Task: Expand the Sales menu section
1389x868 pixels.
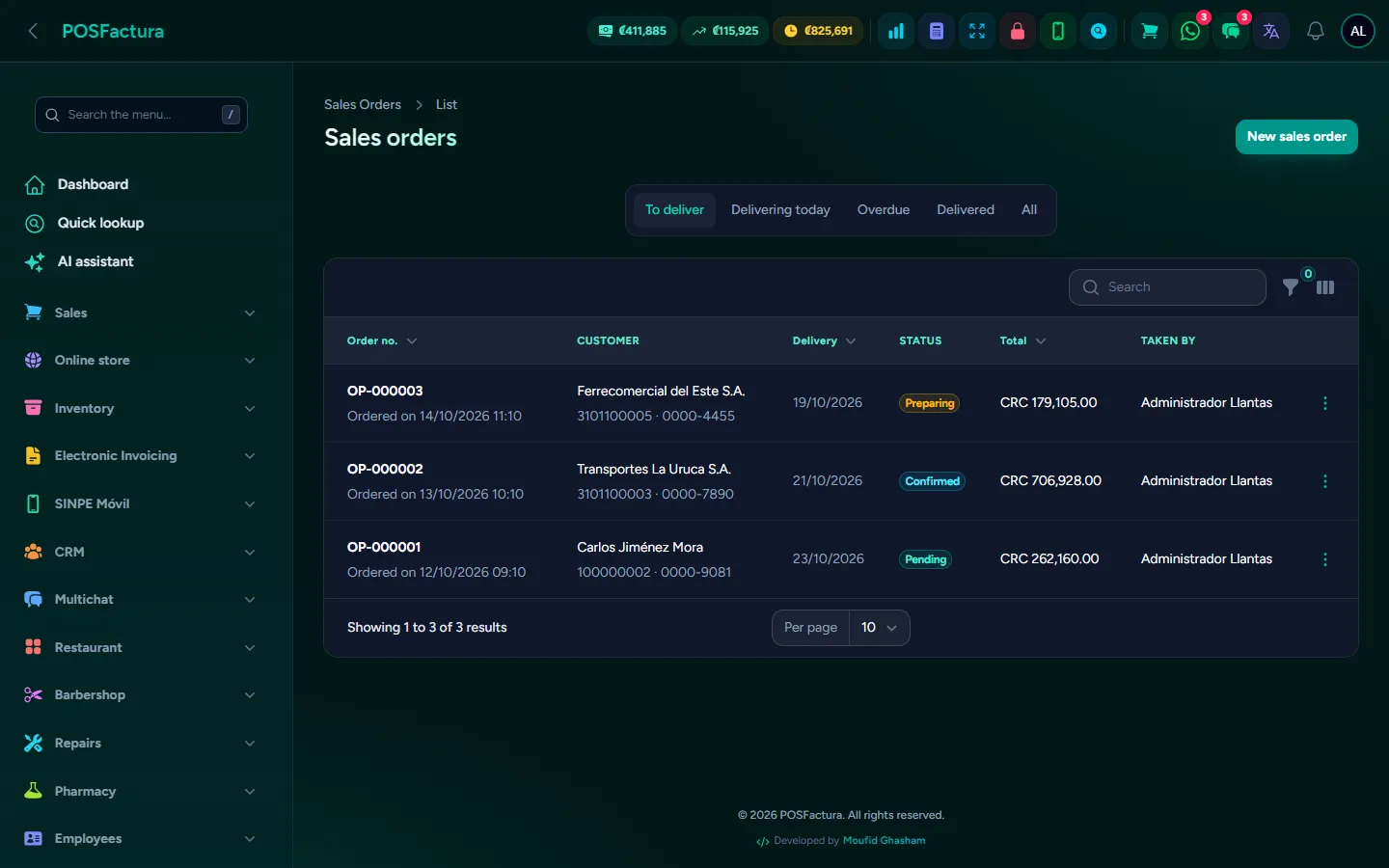Action: click(140, 312)
